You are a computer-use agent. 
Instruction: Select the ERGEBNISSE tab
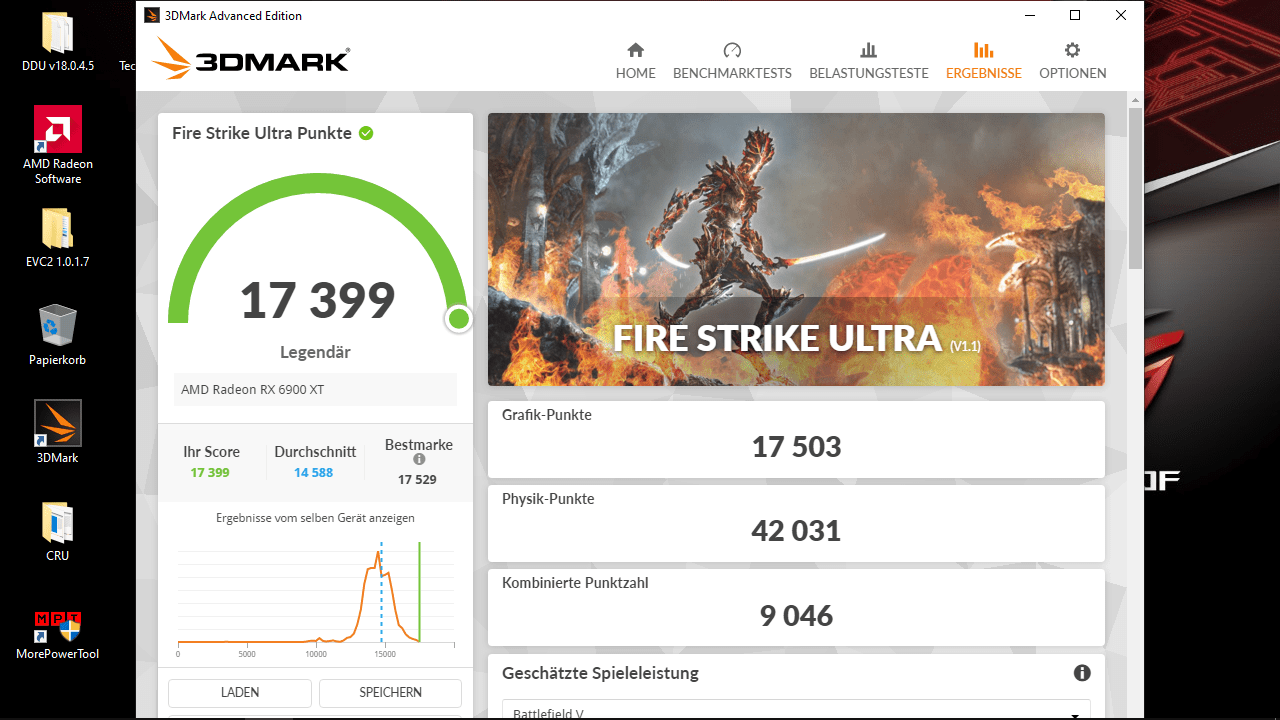click(x=983, y=61)
